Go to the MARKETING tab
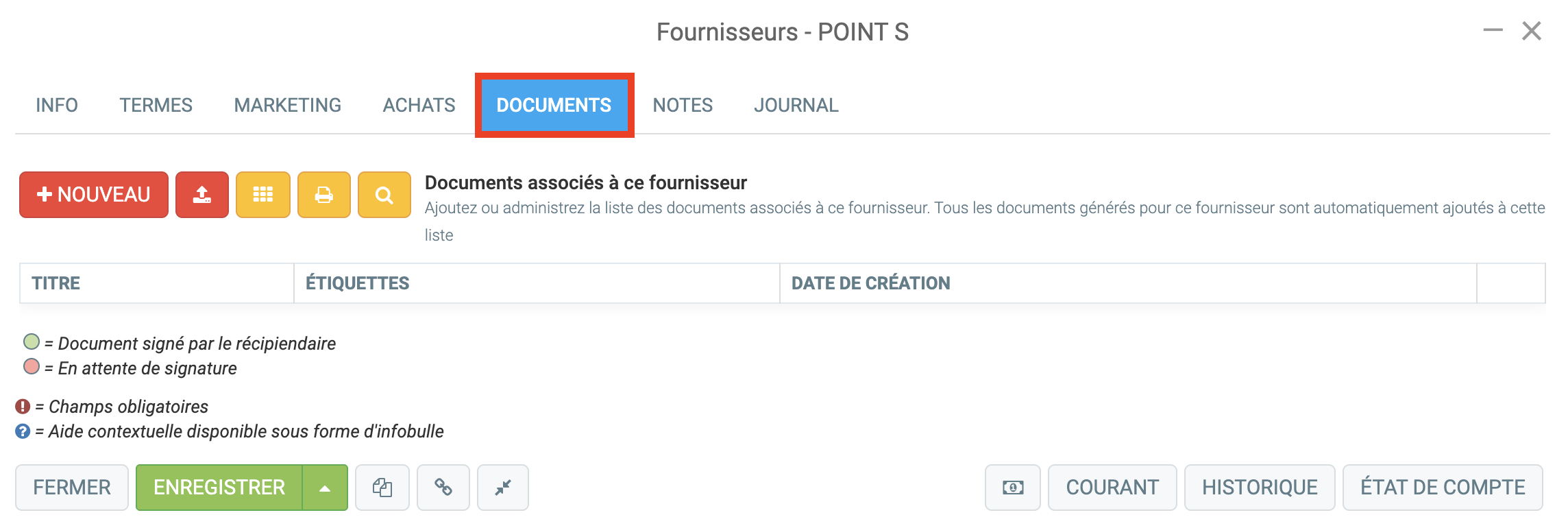The height and width of the screenshot is (528, 1568). tap(288, 105)
